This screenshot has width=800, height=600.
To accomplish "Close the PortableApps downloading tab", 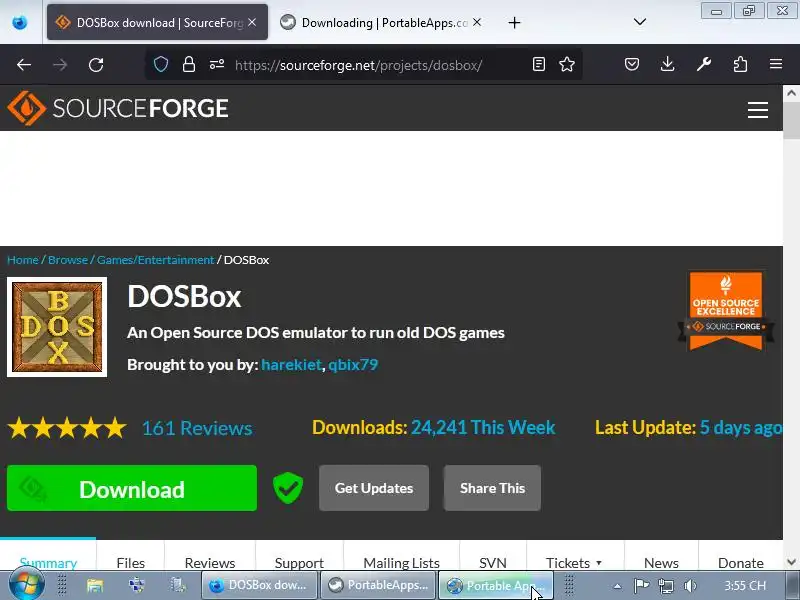I will pos(477,22).
